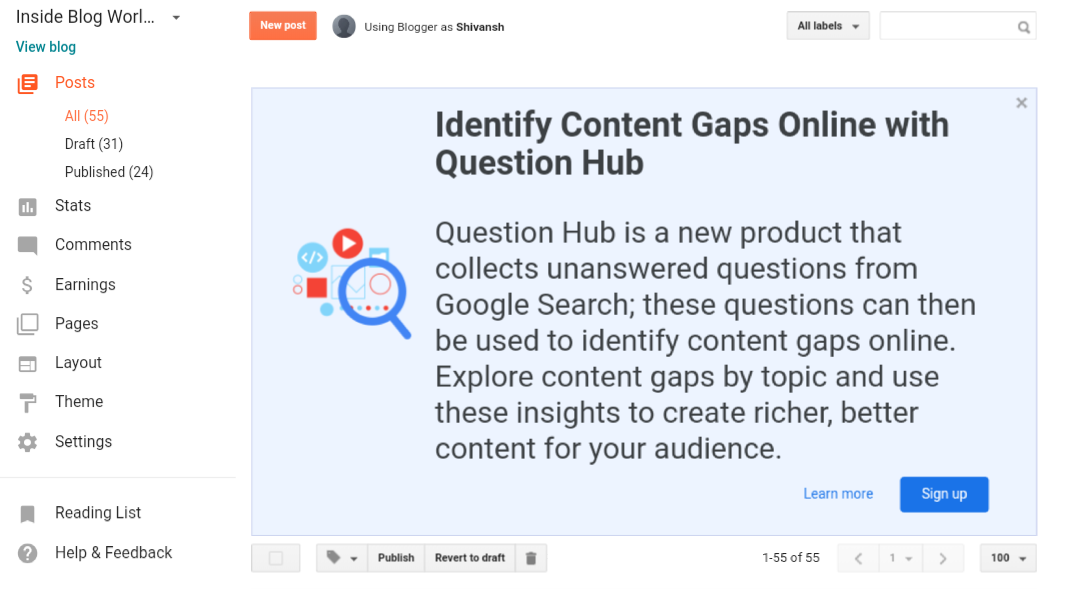Dismiss the Question Hub banner
Viewport: 1080px width, 589px height.
click(1021, 103)
